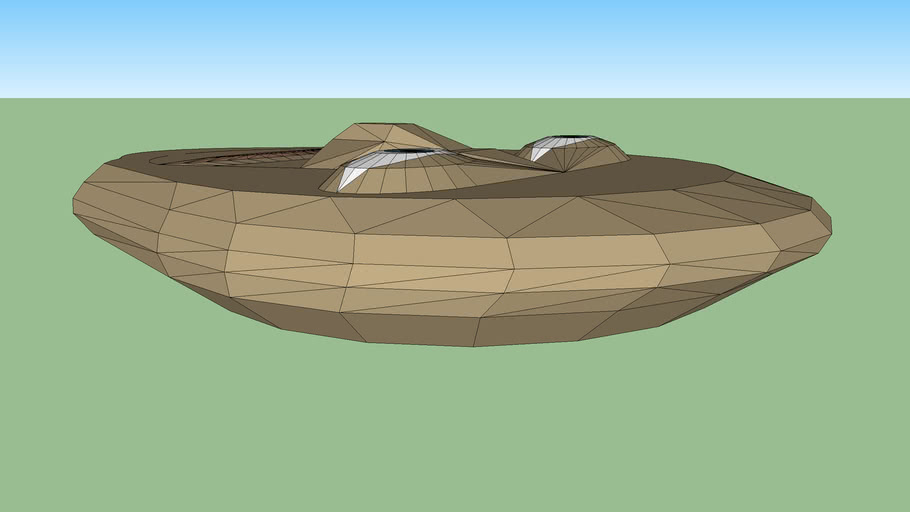
Task: Click the lightest tan band on the hull's center
Action: click(x=430, y=250)
